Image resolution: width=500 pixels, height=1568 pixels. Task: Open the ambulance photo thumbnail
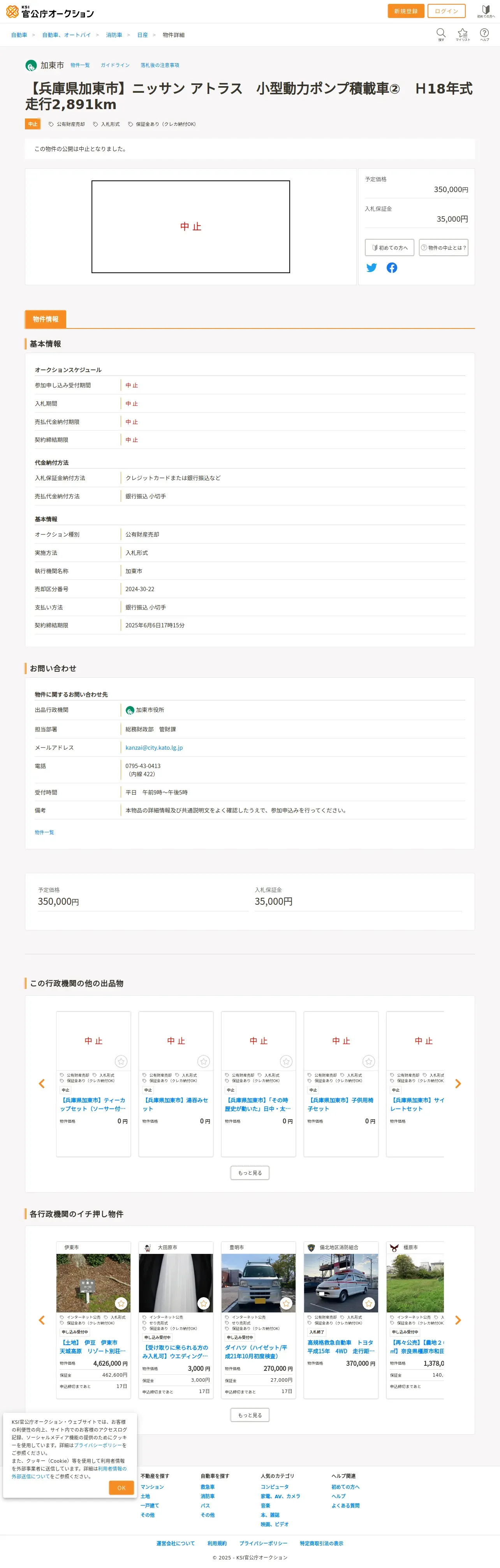click(341, 1282)
